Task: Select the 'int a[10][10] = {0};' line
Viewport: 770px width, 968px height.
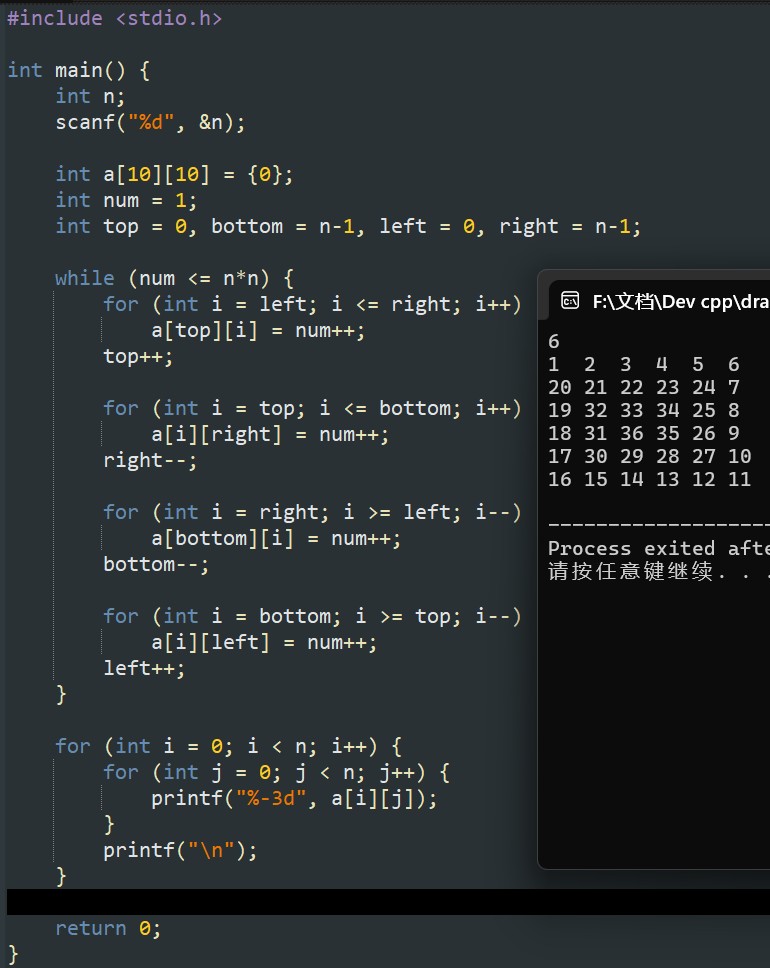Action: pyautogui.click(x=174, y=175)
